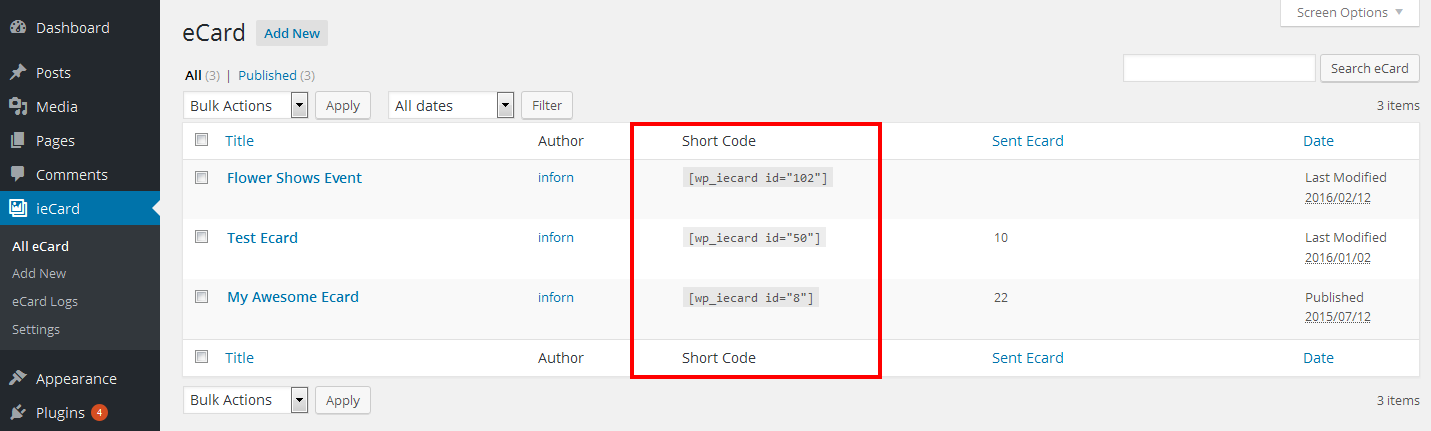Click the search eCard text field

1218,68
